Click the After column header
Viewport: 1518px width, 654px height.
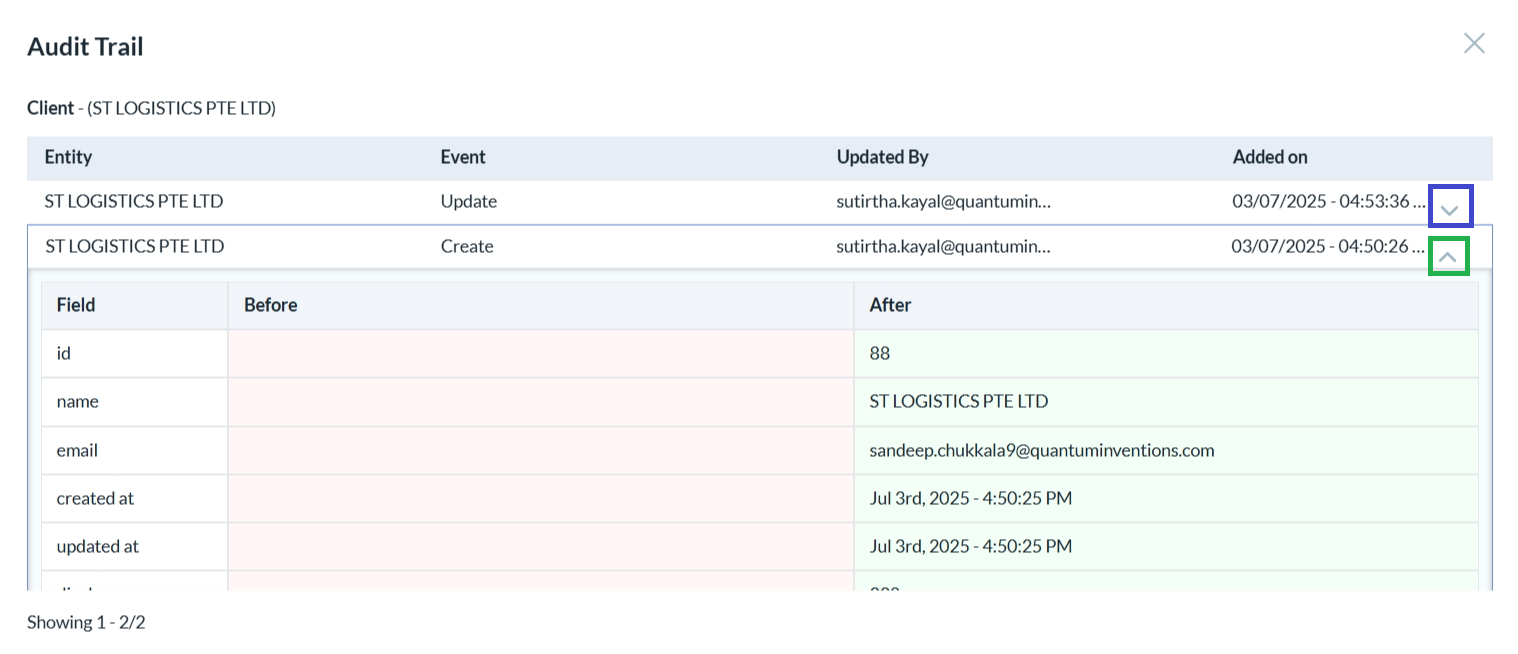click(x=889, y=305)
